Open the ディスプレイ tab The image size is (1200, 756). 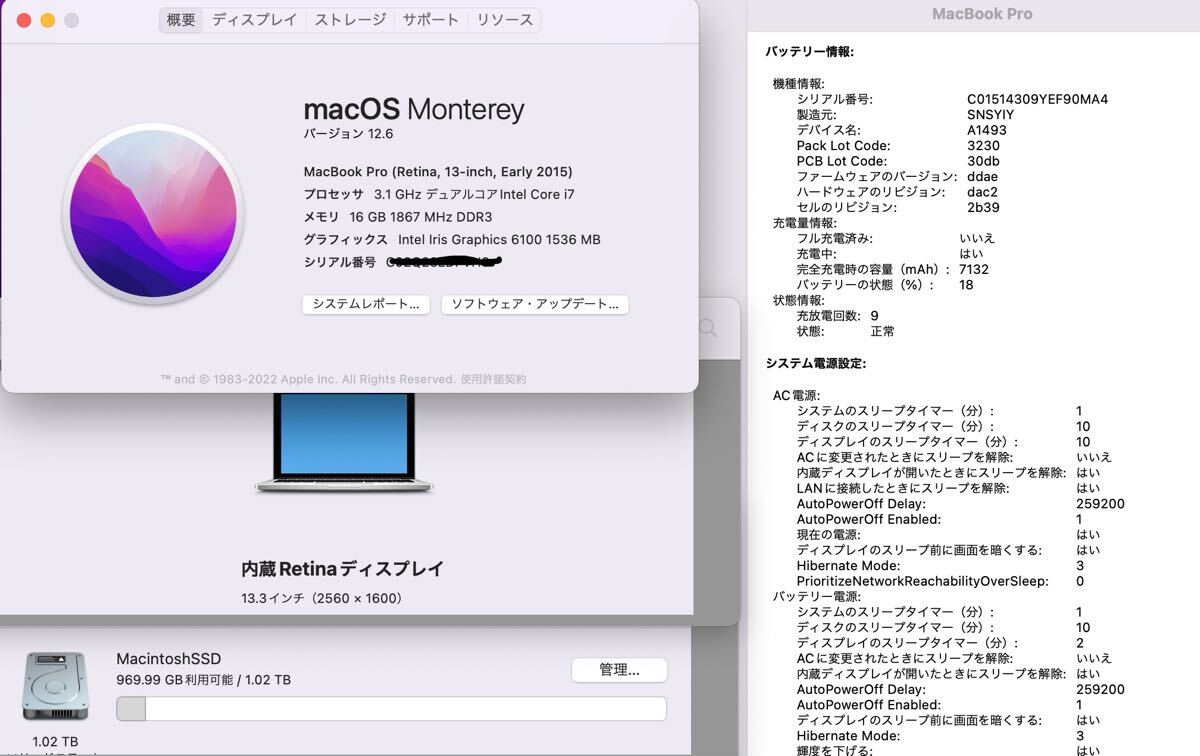click(x=255, y=20)
